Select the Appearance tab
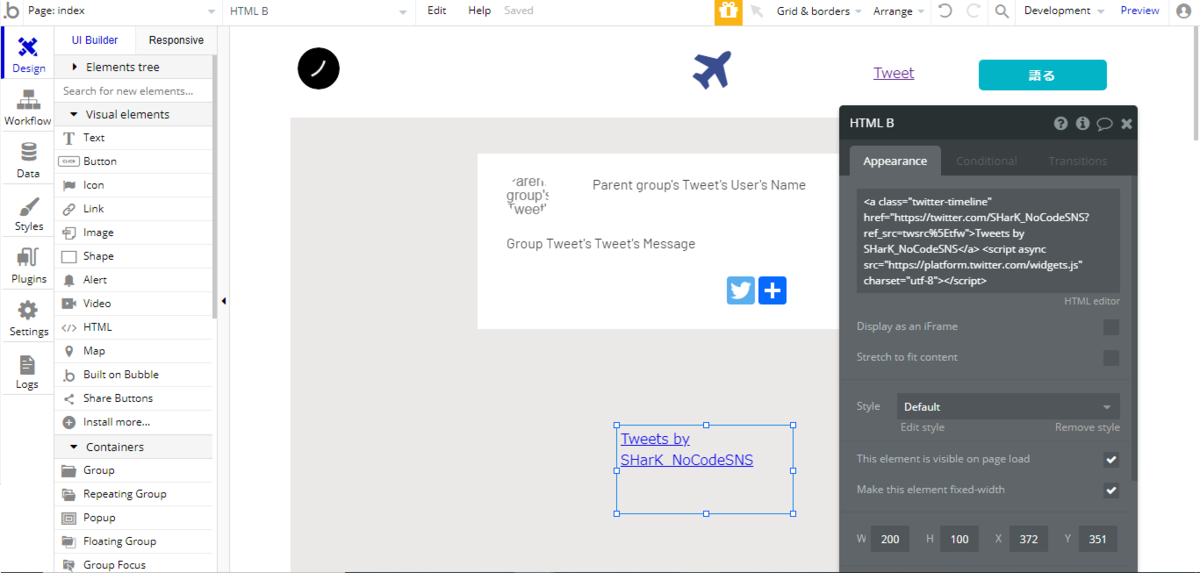This screenshot has height=573, width=1200. click(x=895, y=161)
